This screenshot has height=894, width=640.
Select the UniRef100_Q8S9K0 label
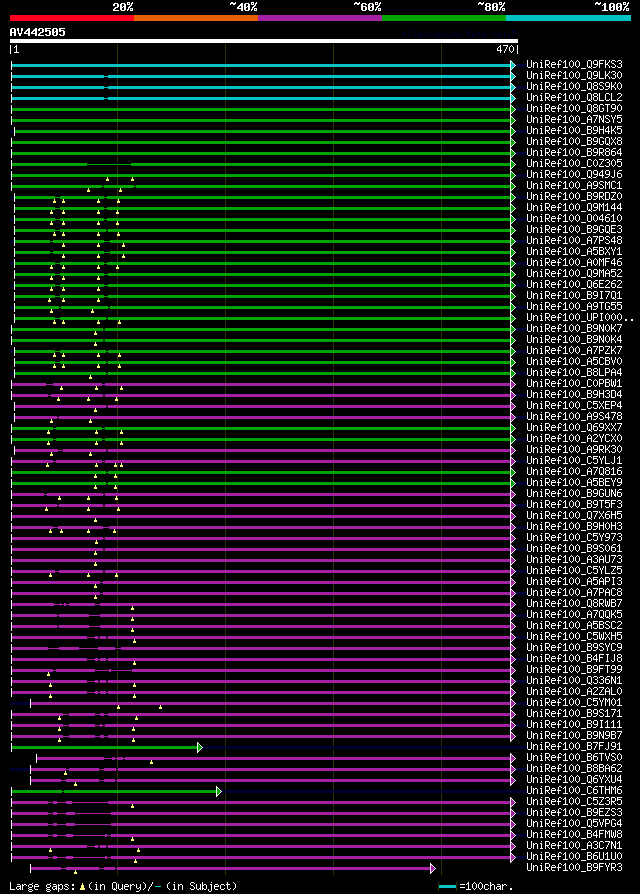(x=574, y=87)
